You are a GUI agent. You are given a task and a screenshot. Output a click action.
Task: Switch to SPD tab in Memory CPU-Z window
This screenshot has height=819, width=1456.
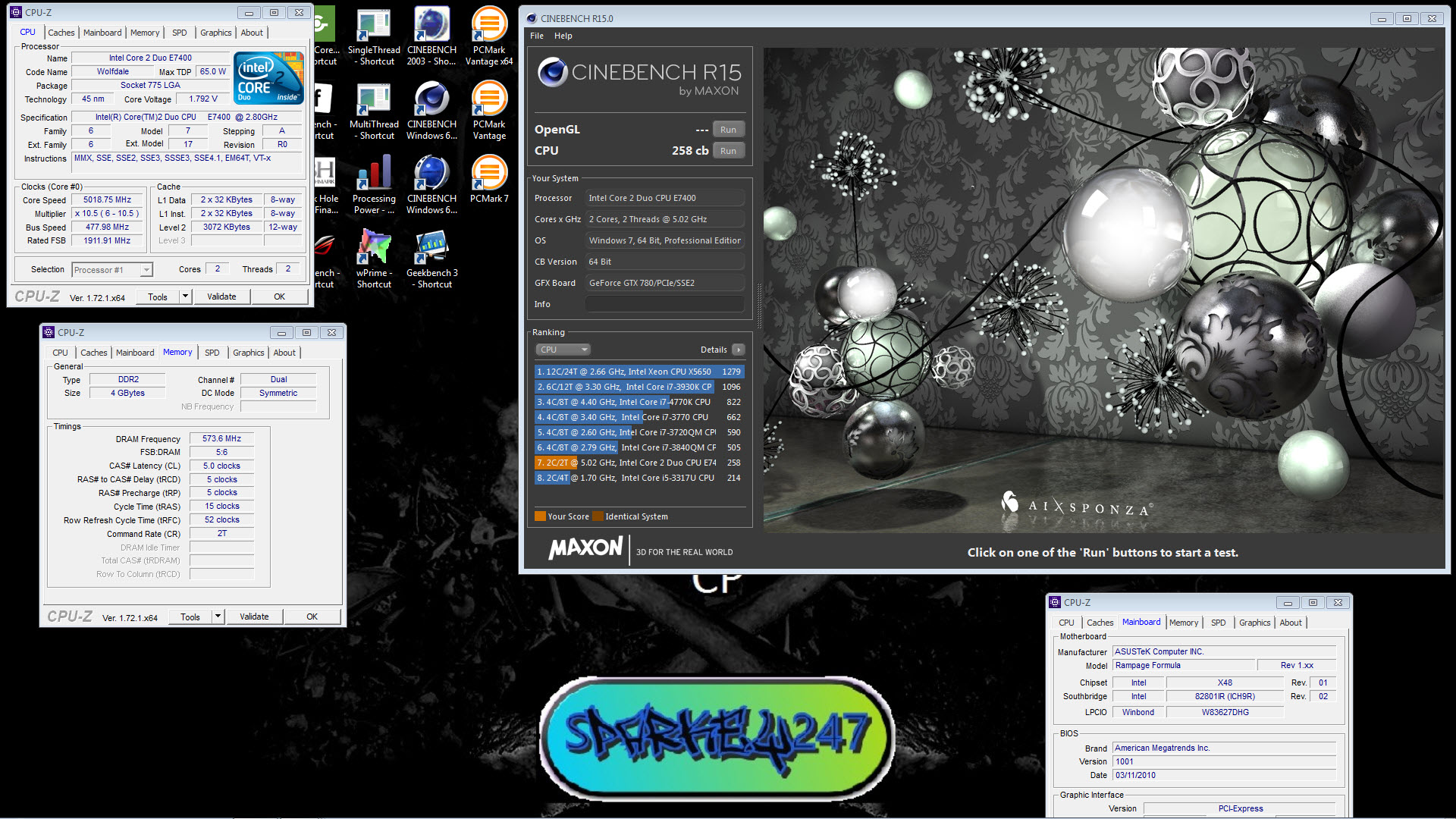pos(212,353)
